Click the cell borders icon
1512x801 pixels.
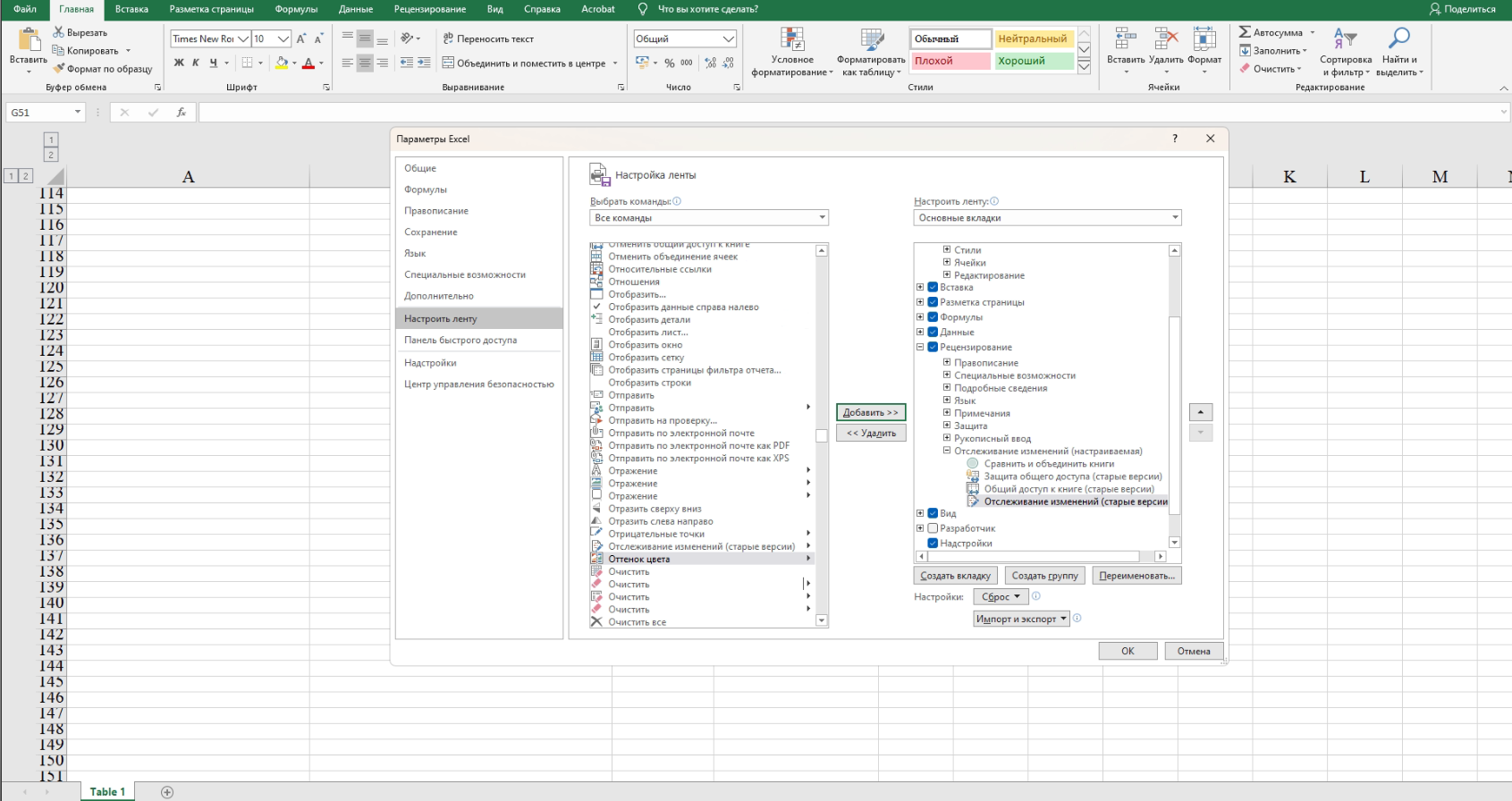point(248,63)
